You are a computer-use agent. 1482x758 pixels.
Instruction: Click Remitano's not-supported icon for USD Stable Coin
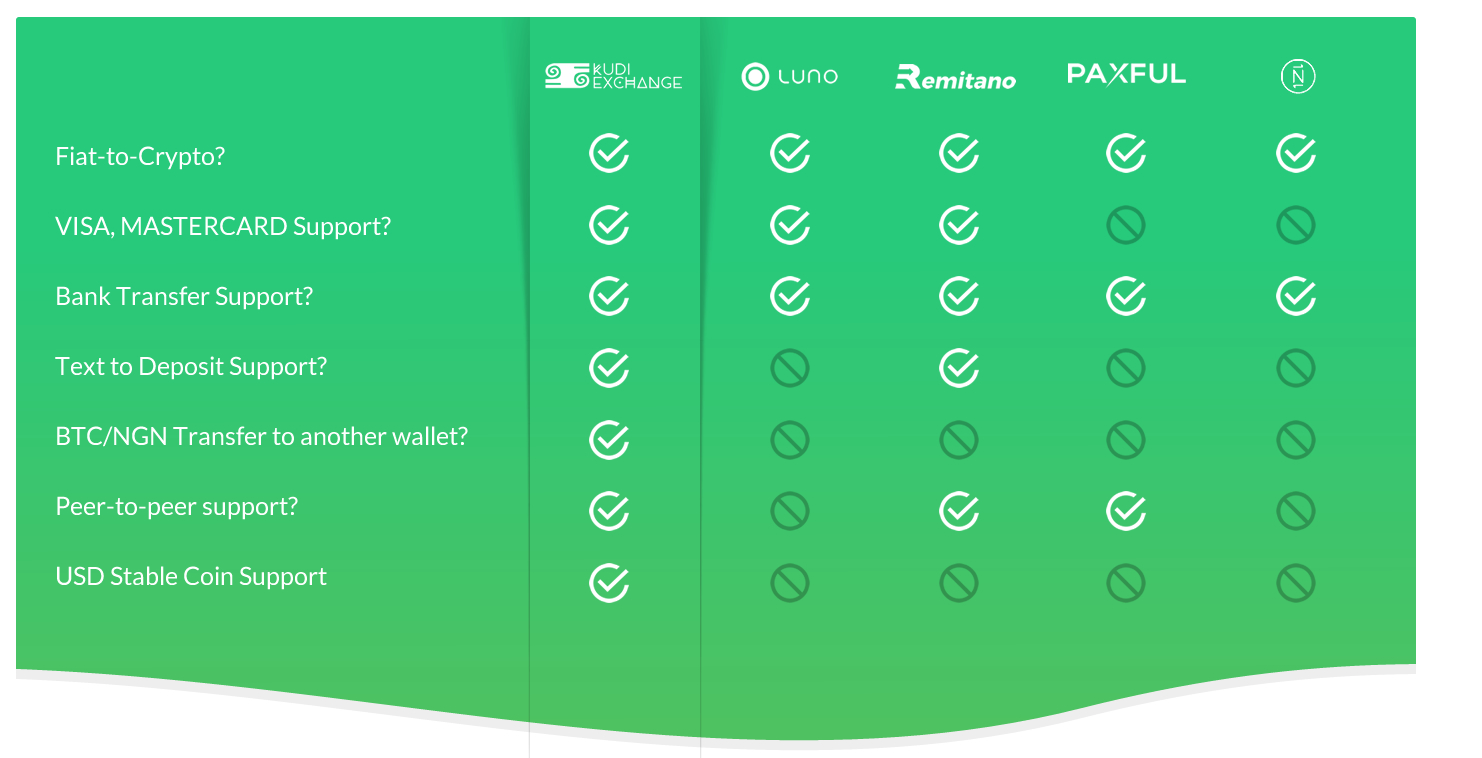(x=958, y=583)
